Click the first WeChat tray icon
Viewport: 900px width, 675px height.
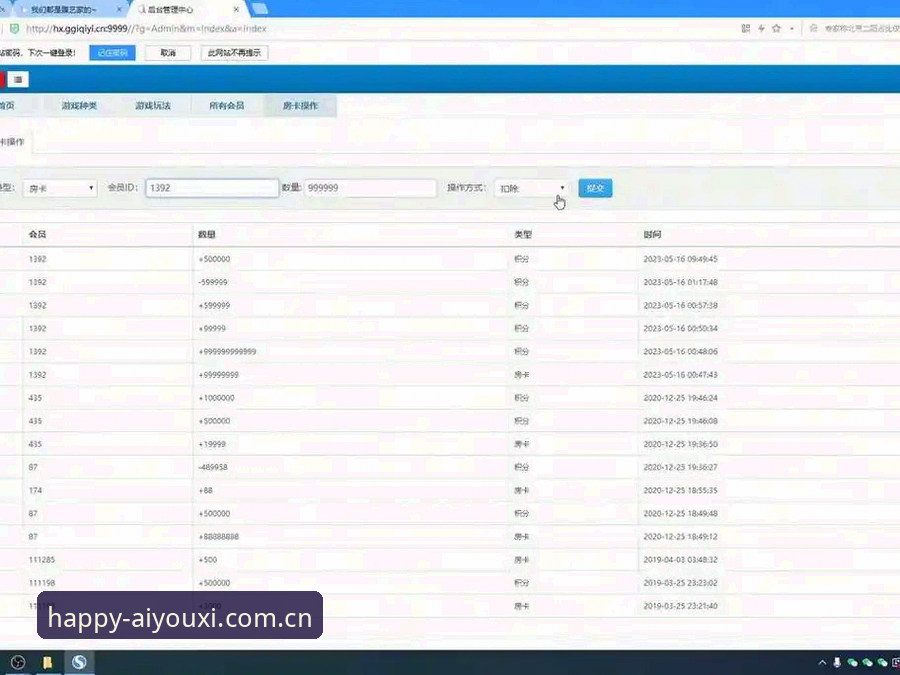tap(852, 662)
